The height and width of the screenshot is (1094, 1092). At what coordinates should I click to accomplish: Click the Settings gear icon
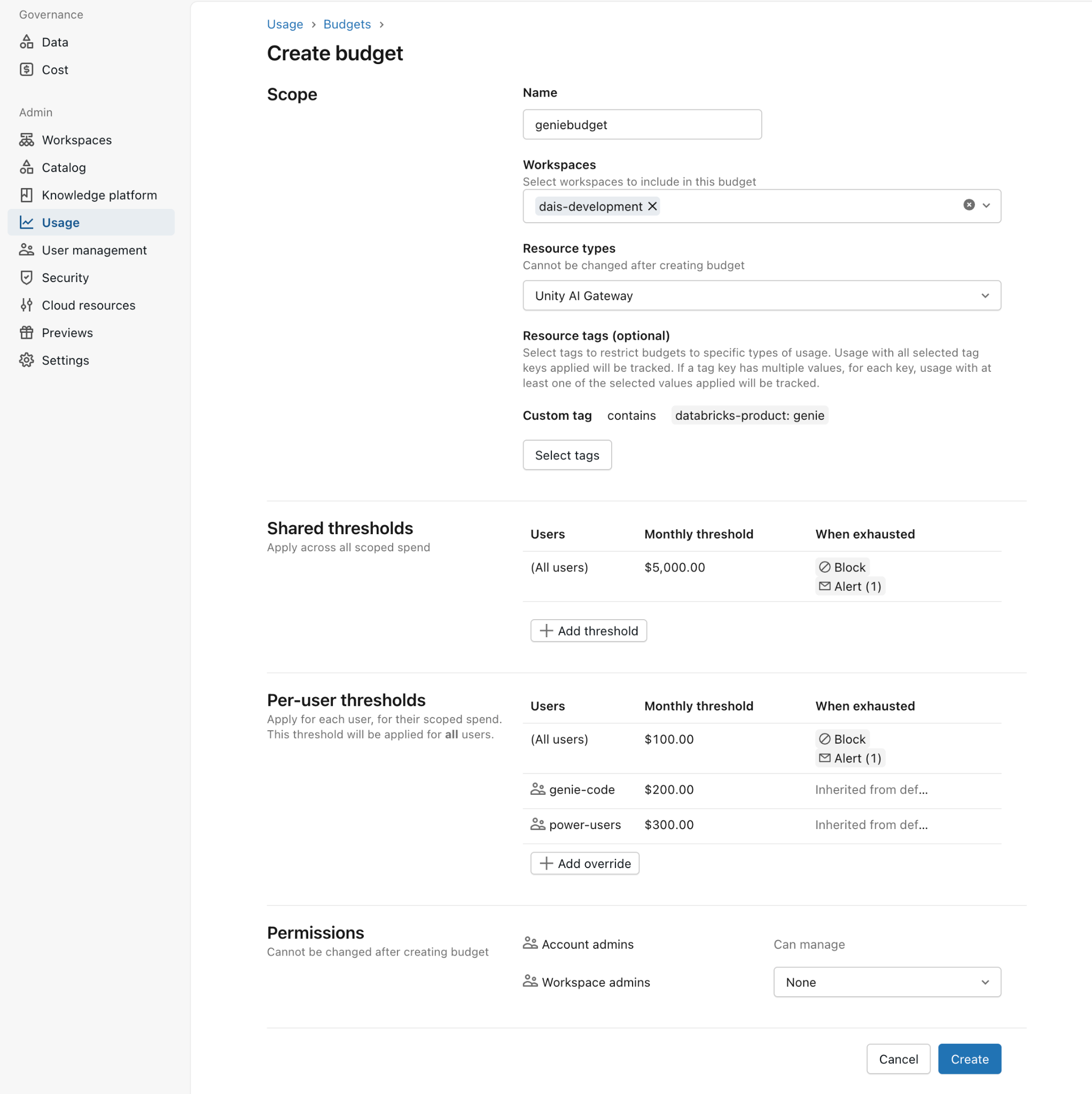pos(27,360)
